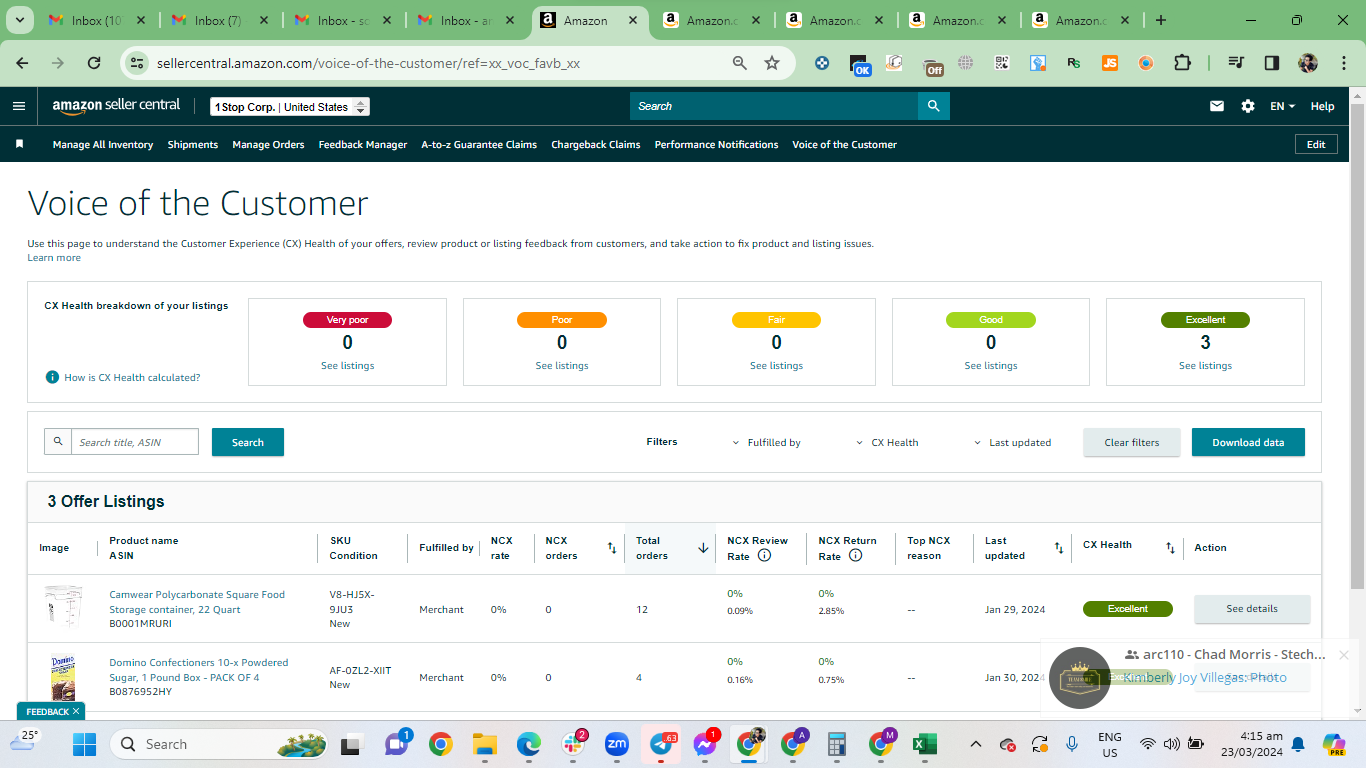Screen dimensions: 1366x768
Task: Click the teal Search button by the ASIN field
Action: click(248, 442)
